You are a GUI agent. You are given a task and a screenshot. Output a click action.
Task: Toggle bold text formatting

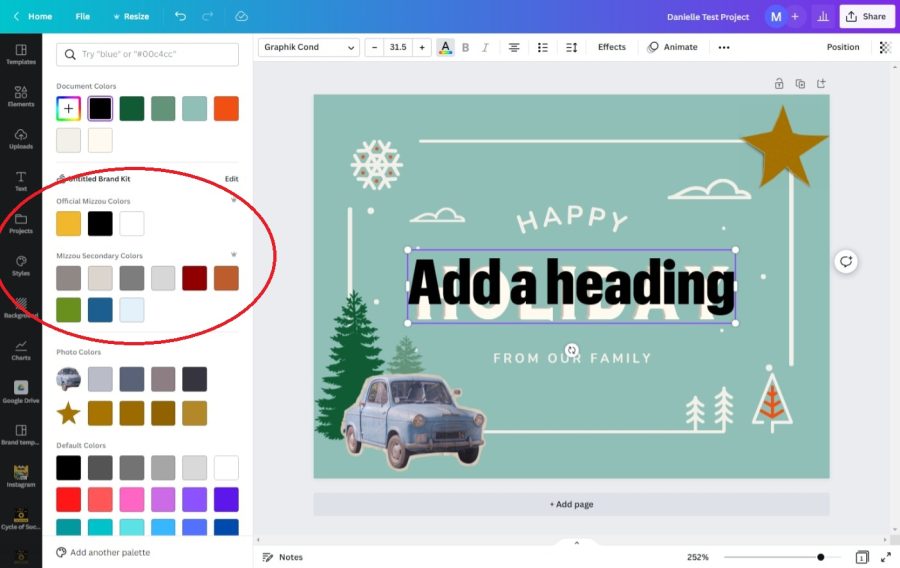tap(465, 47)
